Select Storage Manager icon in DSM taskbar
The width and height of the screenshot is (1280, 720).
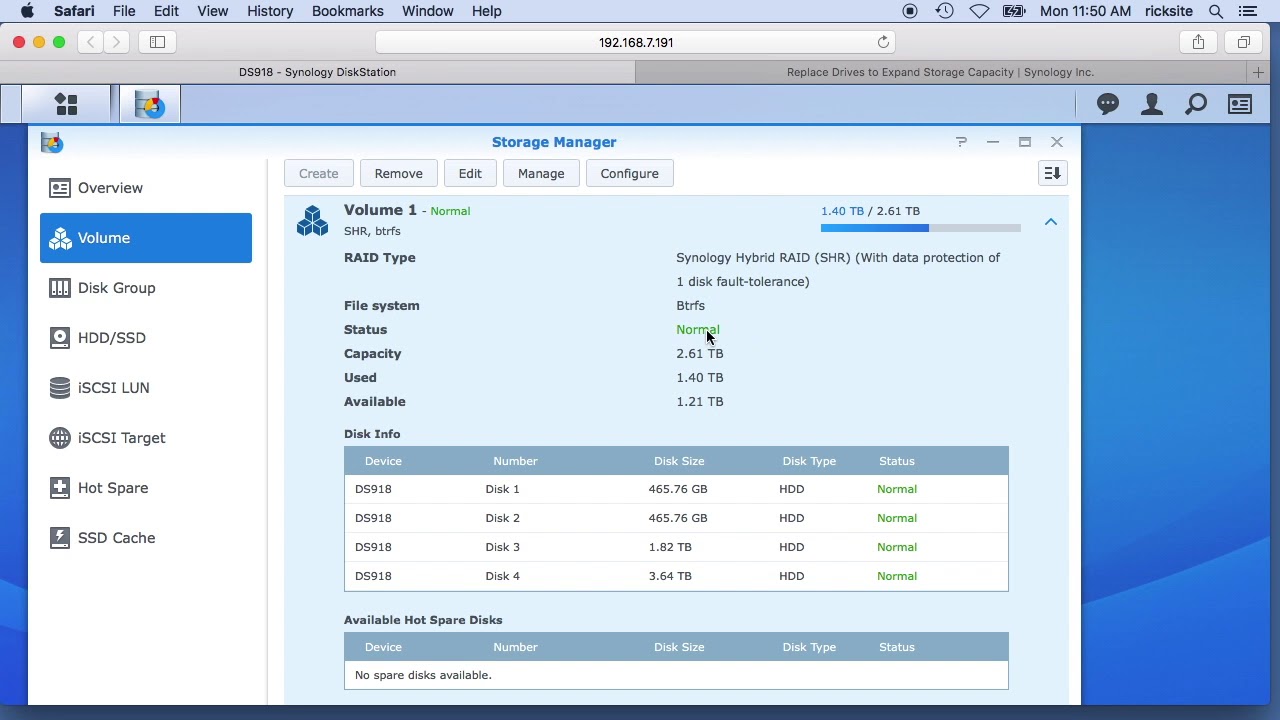150,104
